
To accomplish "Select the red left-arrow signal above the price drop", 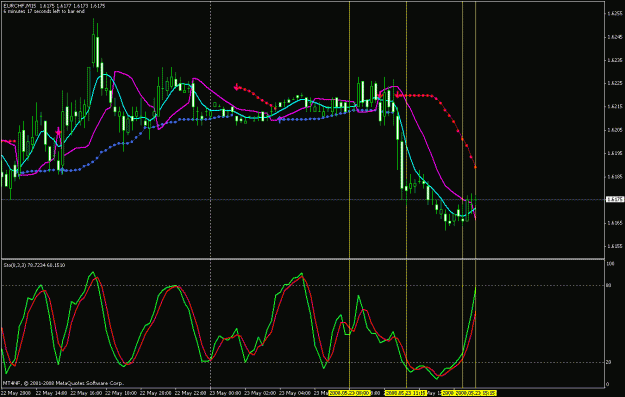I will 398,95.
